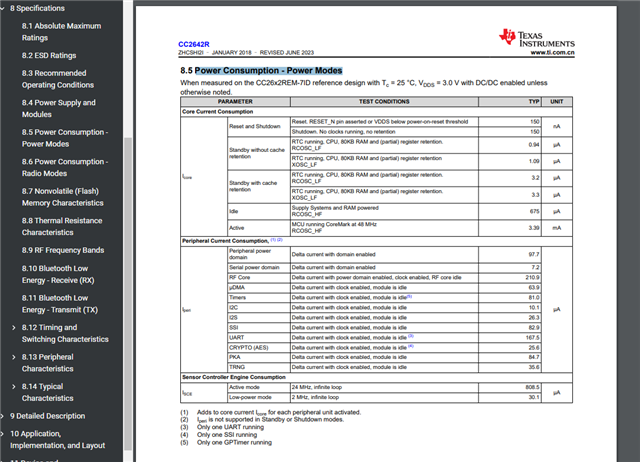
Task: Click the I2C typical value 10.1
Action: (534, 308)
